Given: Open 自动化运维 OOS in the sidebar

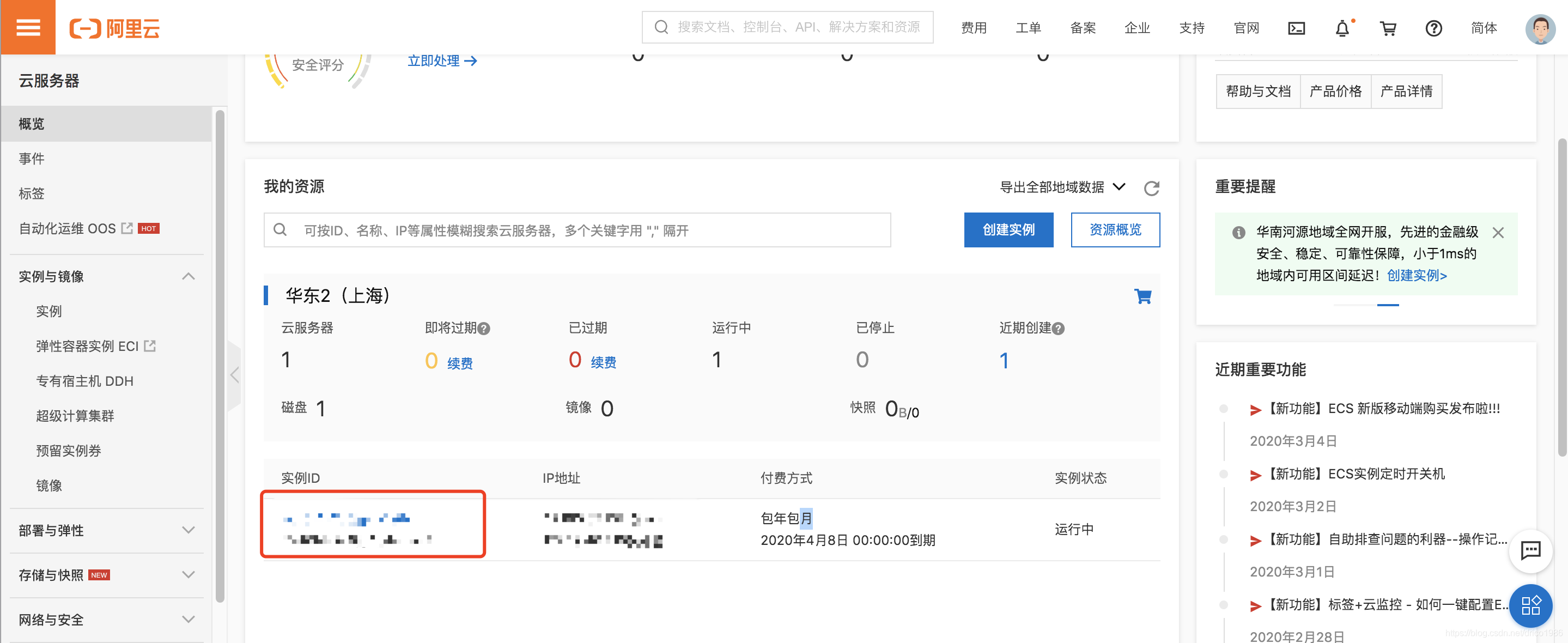Looking at the screenshot, I should tap(67, 228).
